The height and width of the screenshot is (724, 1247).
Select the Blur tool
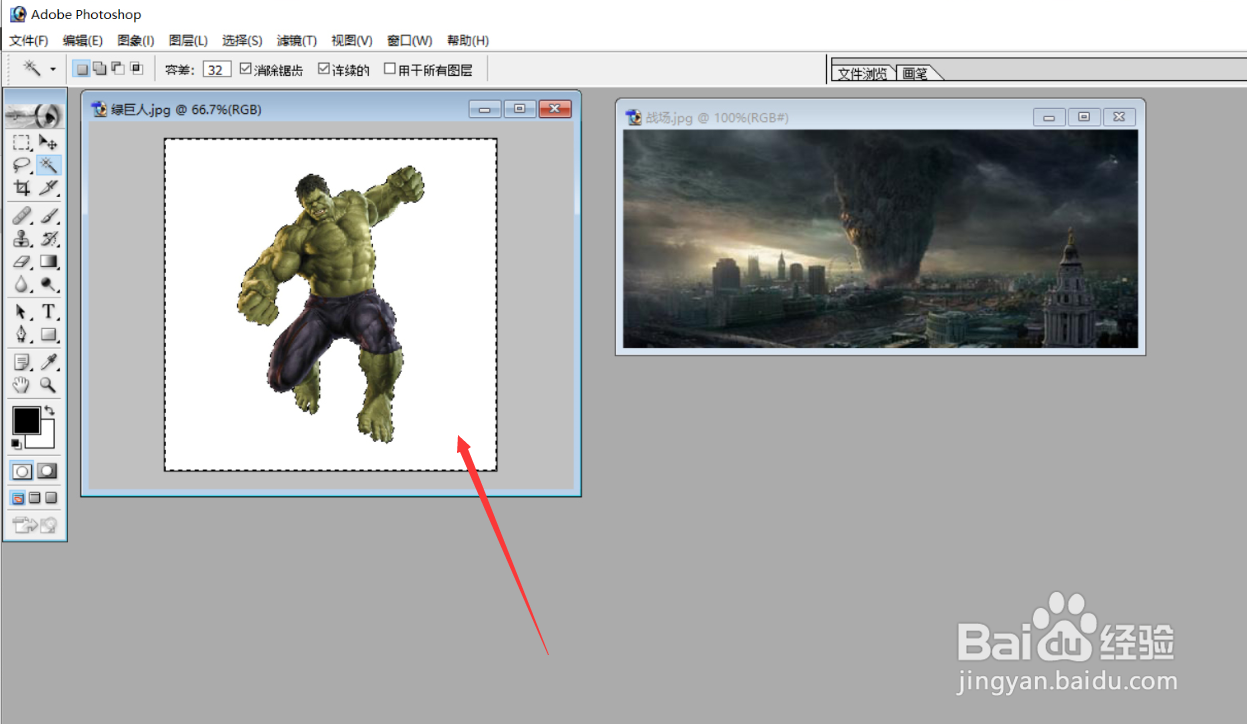[x=22, y=284]
